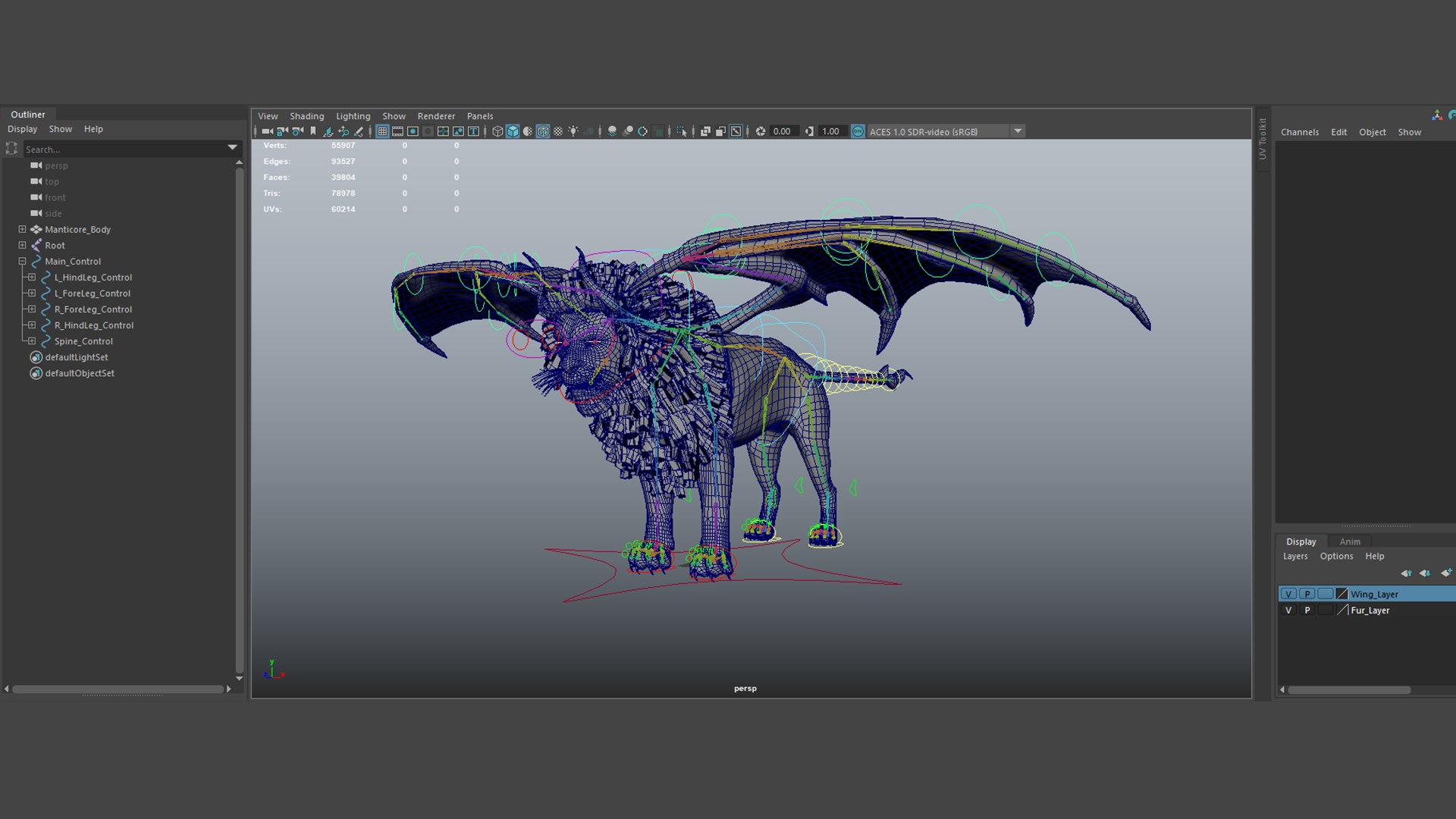Toggle the Wireframe on Shaded icon

point(543,131)
